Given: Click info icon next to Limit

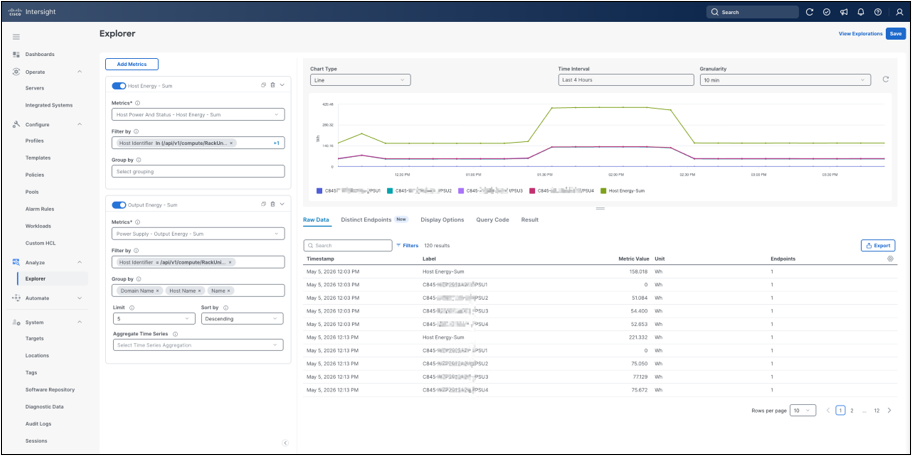Looking at the screenshot, I should [131, 308].
